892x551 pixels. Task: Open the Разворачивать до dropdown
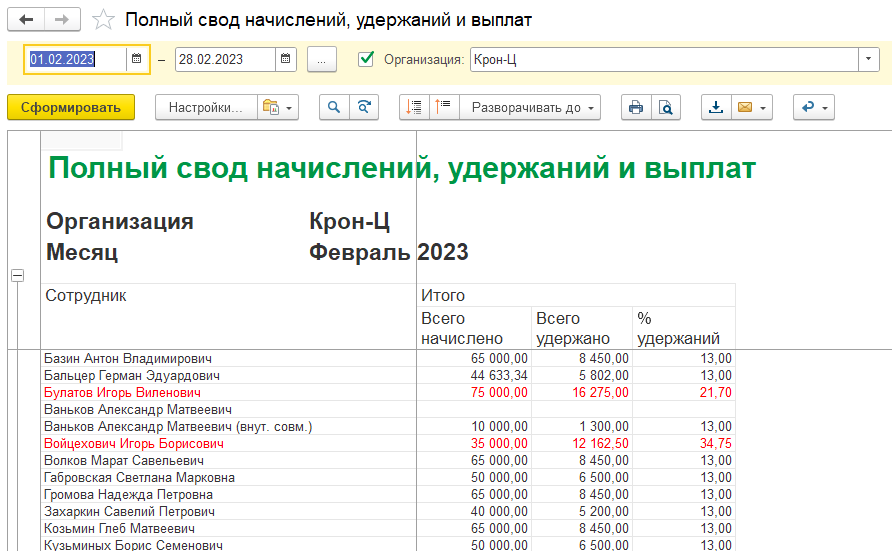tap(530, 108)
